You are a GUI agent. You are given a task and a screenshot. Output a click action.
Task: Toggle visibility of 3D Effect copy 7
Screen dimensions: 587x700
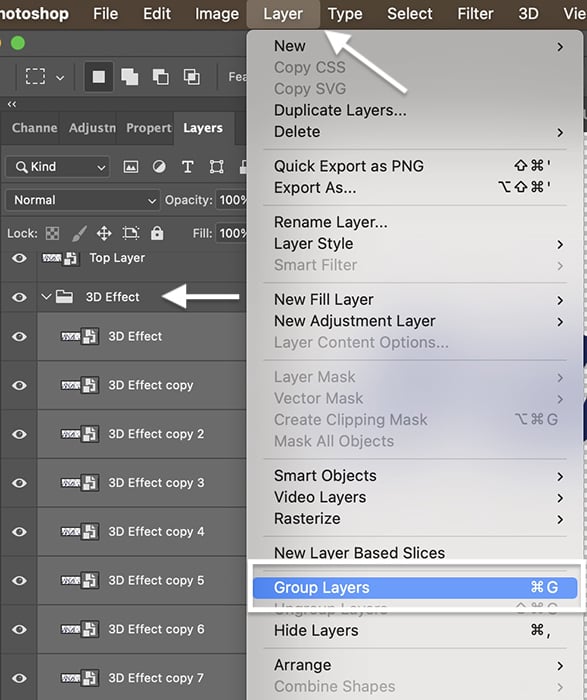(x=19, y=678)
